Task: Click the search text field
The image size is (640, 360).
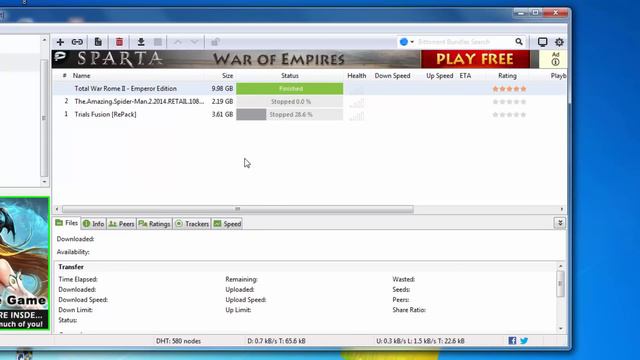Action: click(x=464, y=42)
